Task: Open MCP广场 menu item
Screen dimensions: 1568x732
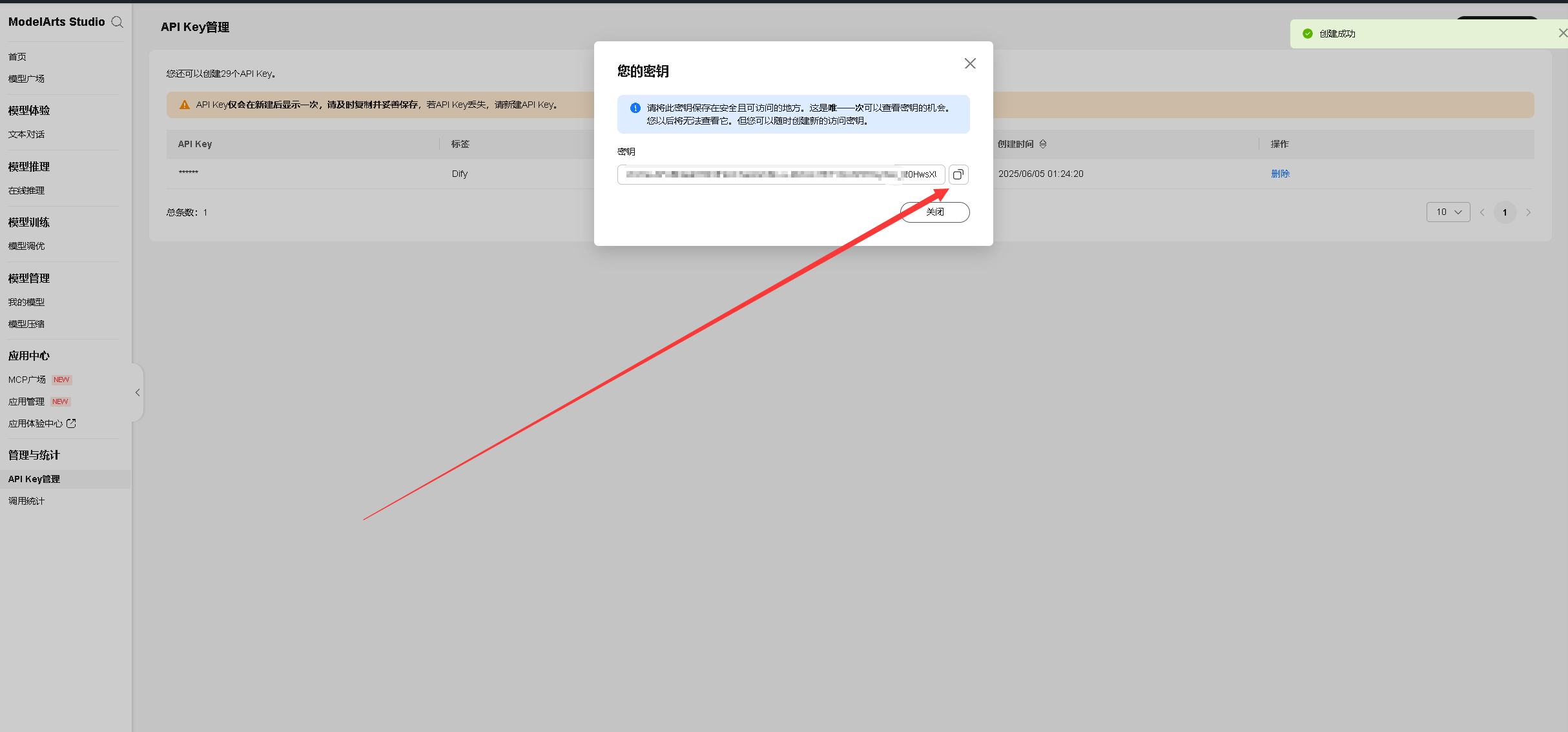Action: pos(27,380)
